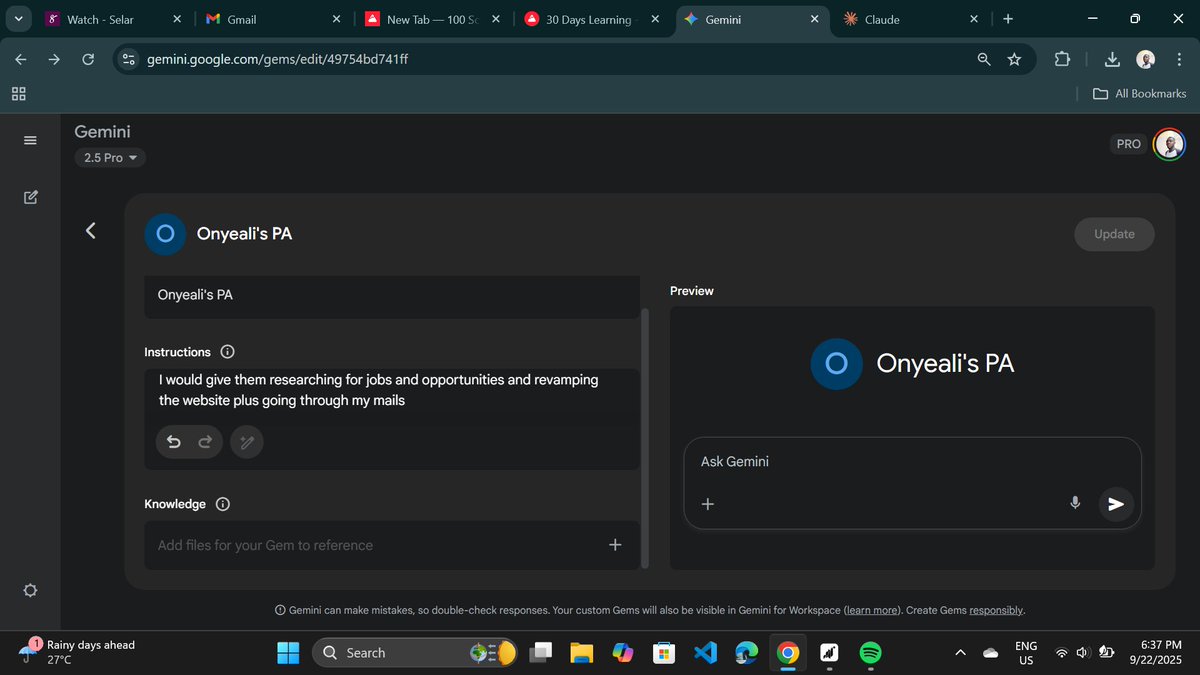Click the PRO badge
Viewport: 1200px width, 675px height.
coord(1129,144)
